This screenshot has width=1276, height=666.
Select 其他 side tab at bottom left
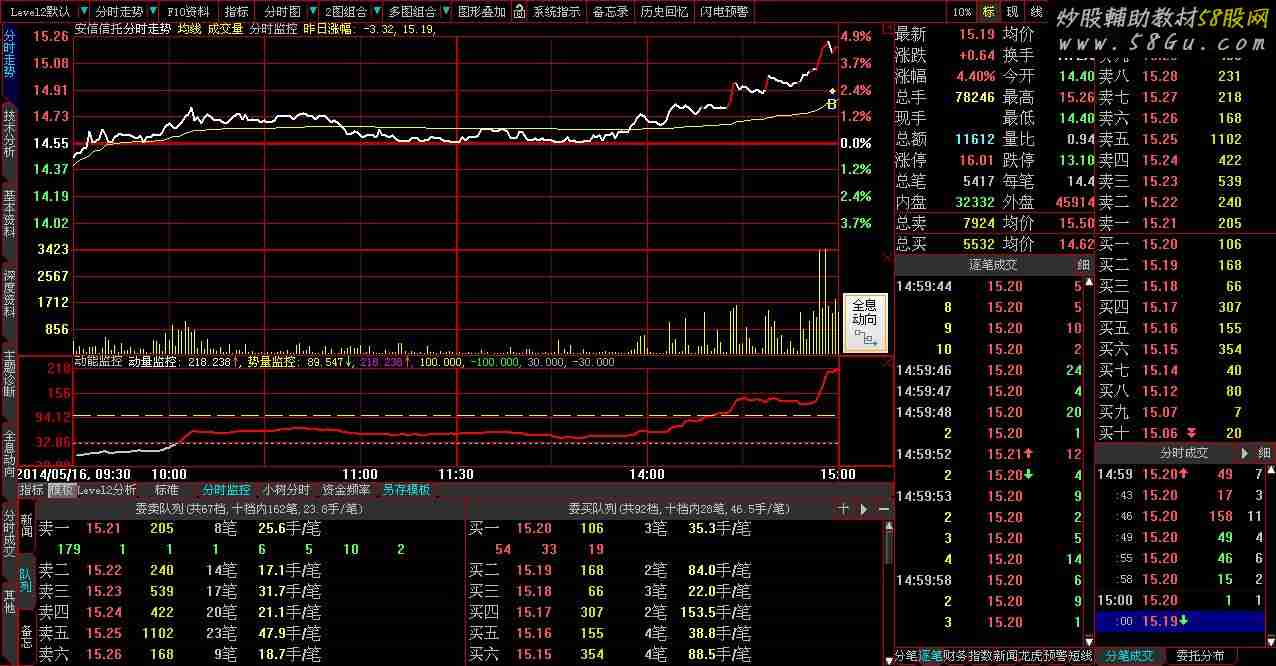point(9,600)
